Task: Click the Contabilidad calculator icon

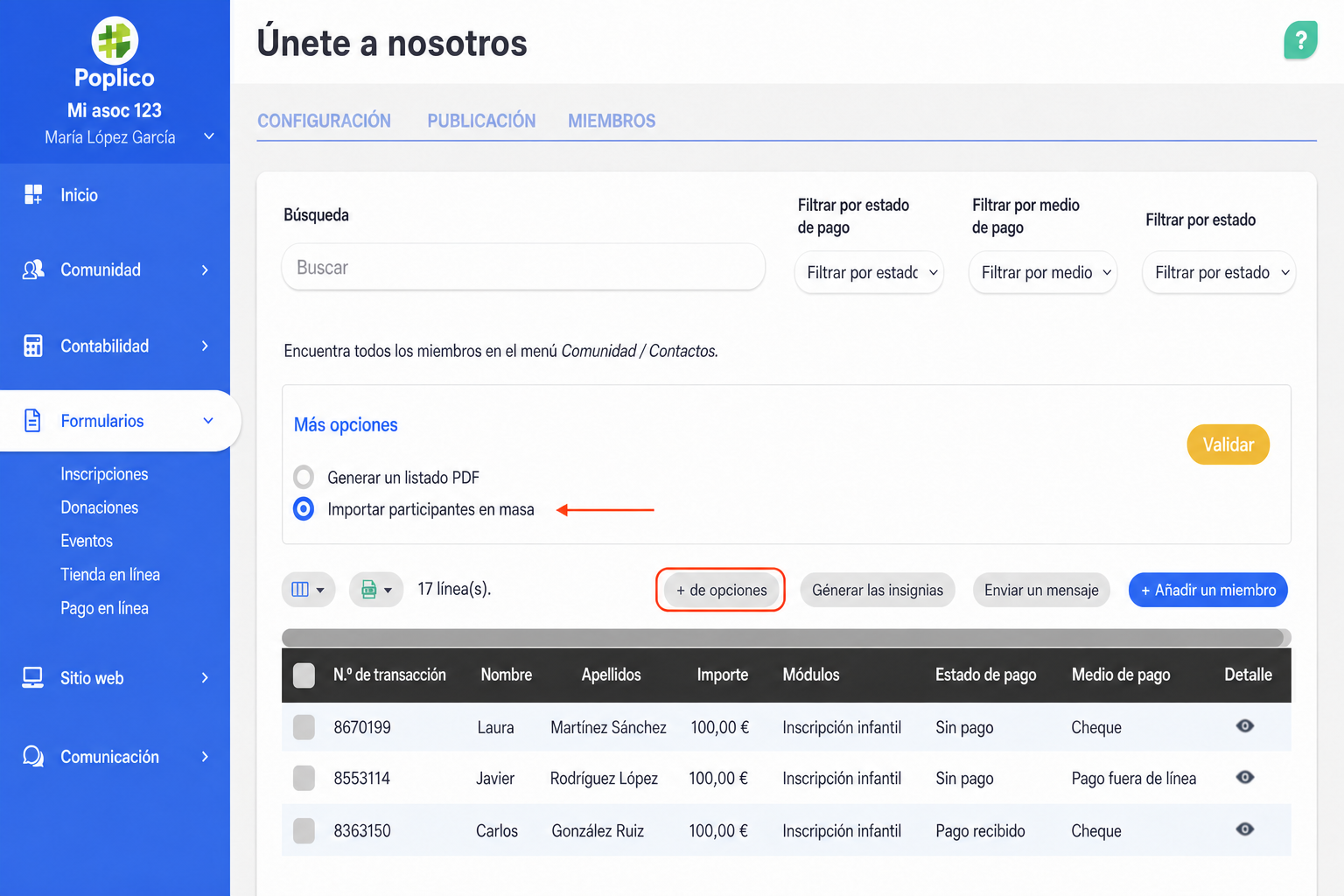Action: (33, 346)
